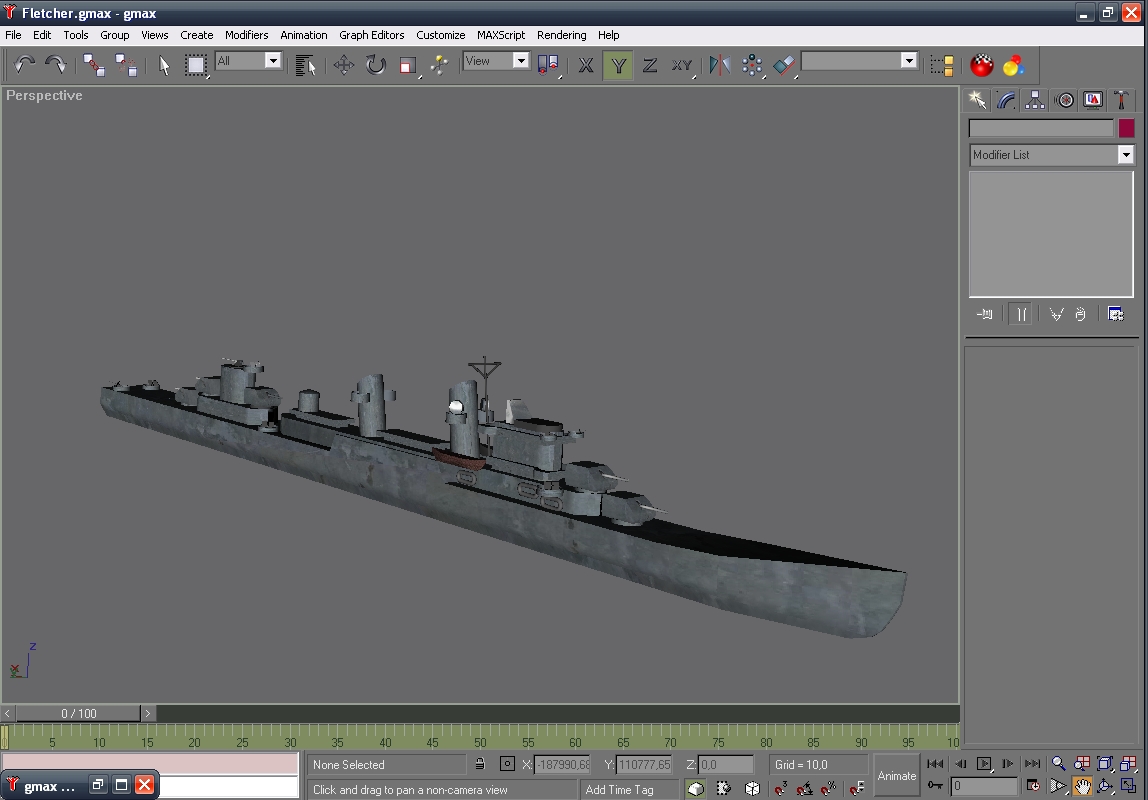This screenshot has width=1148, height=800.
Task: Click the Align tool icon
Action: 783,65
